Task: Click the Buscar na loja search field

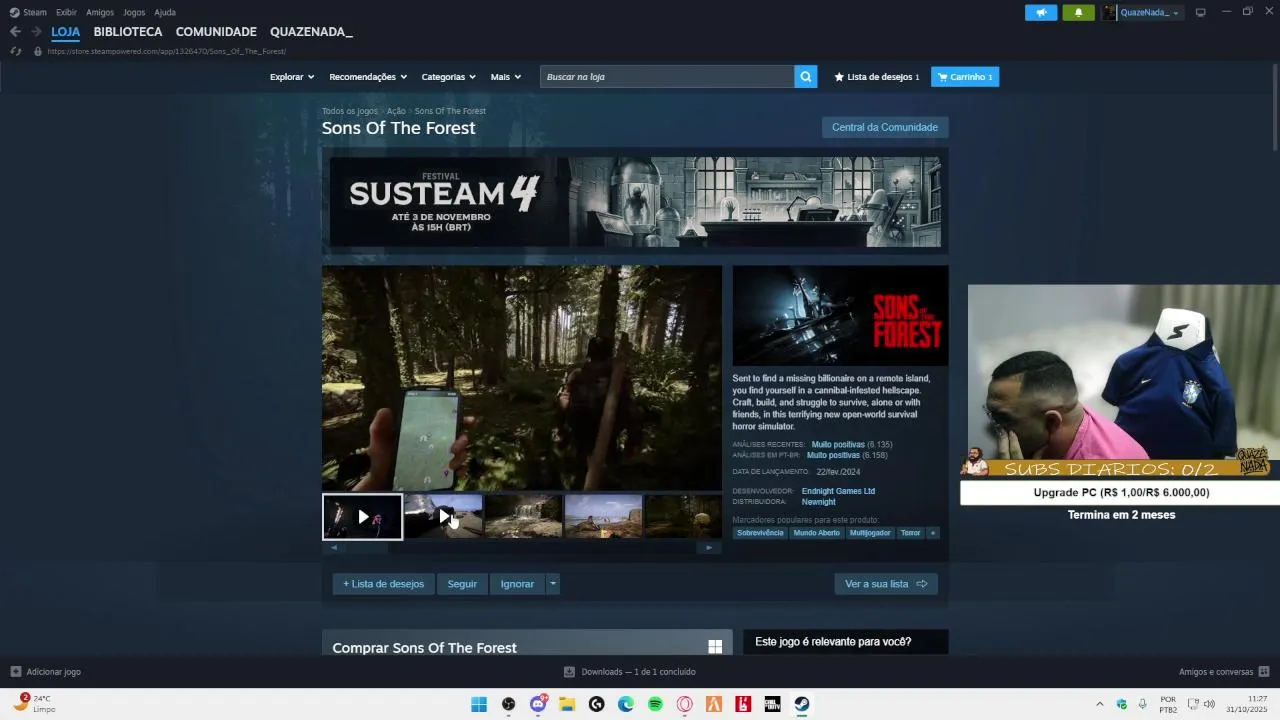Action: pos(667,77)
